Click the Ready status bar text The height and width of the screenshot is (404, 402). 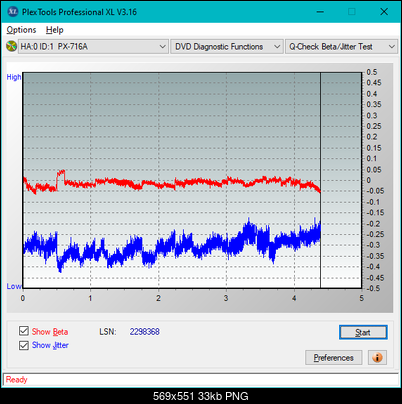point(17,380)
